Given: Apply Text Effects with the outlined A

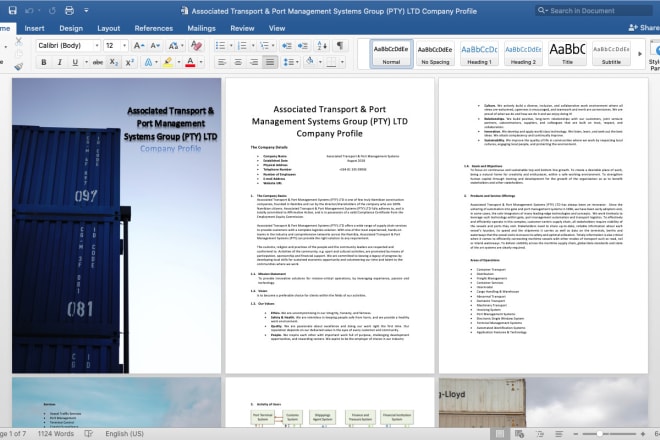Looking at the screenshot, I should [148, 62].
